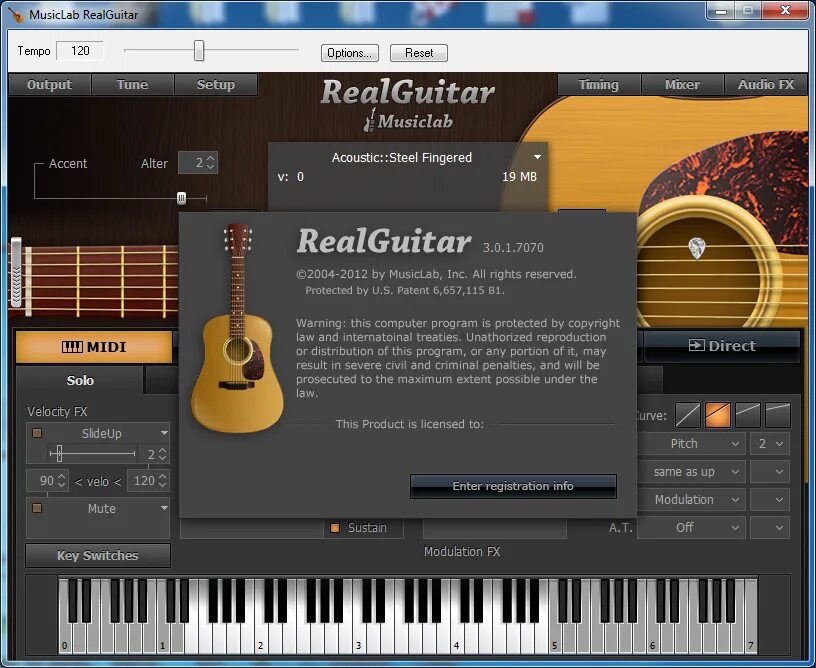This screenshot has width=816, height=668.
Task: Select the Solo tab
Action: pyautogui.click(x=80, y=380)
